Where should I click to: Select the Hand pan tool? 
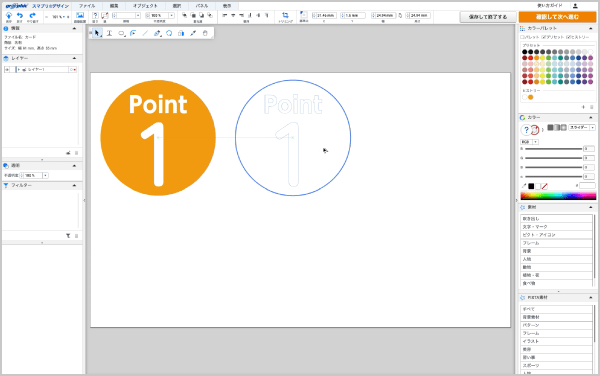(205, 33)
